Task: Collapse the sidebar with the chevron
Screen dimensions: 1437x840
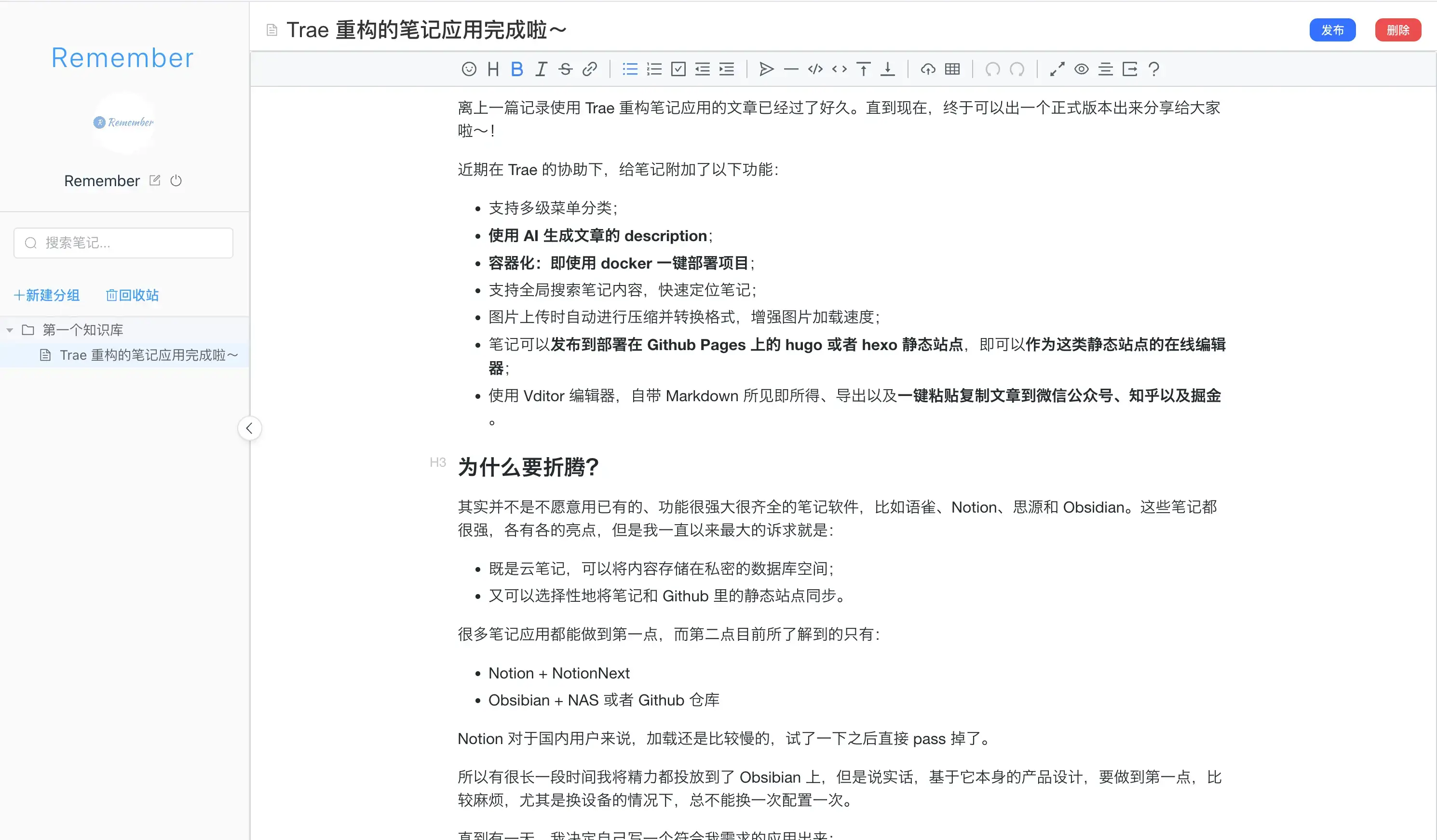Action: [249, 428]
